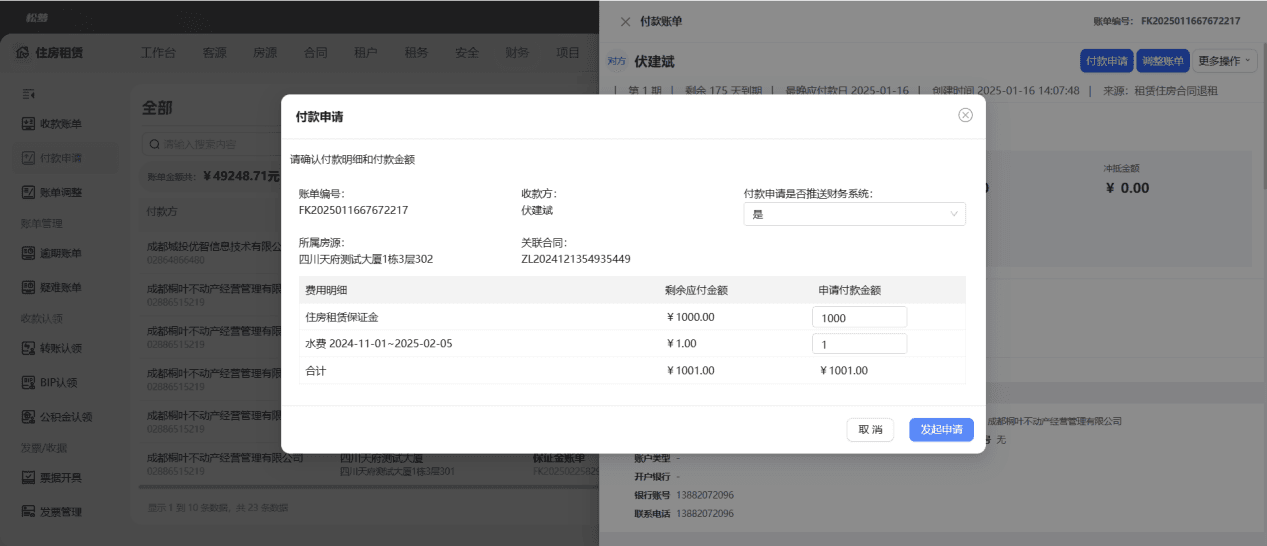Edit the 住房租赁保证金 payment amount field
The width and height of the screenshot is (1267, 546).
[859, 317]
